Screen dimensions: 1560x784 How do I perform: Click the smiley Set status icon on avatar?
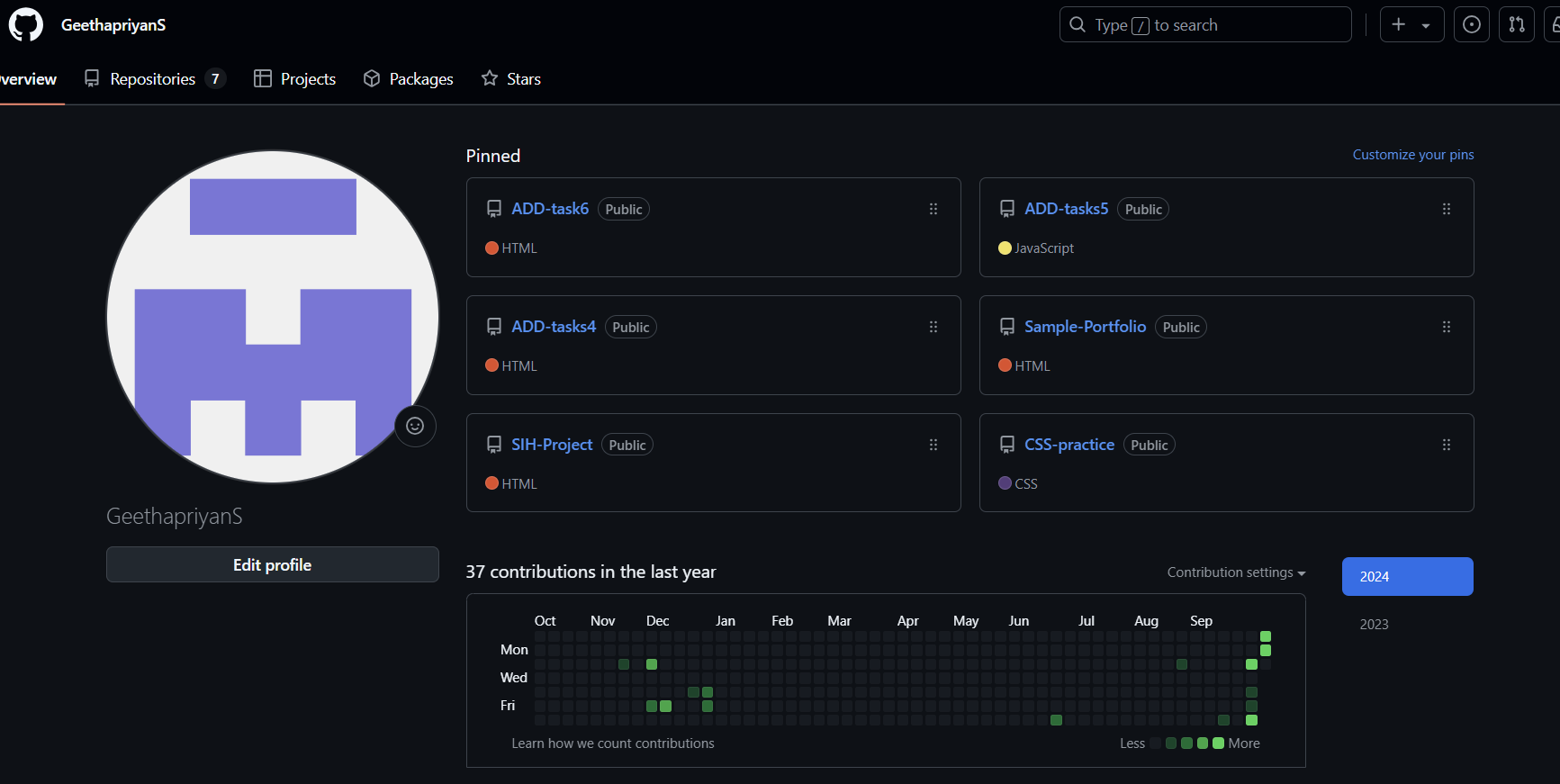click(x=415, y=426)
